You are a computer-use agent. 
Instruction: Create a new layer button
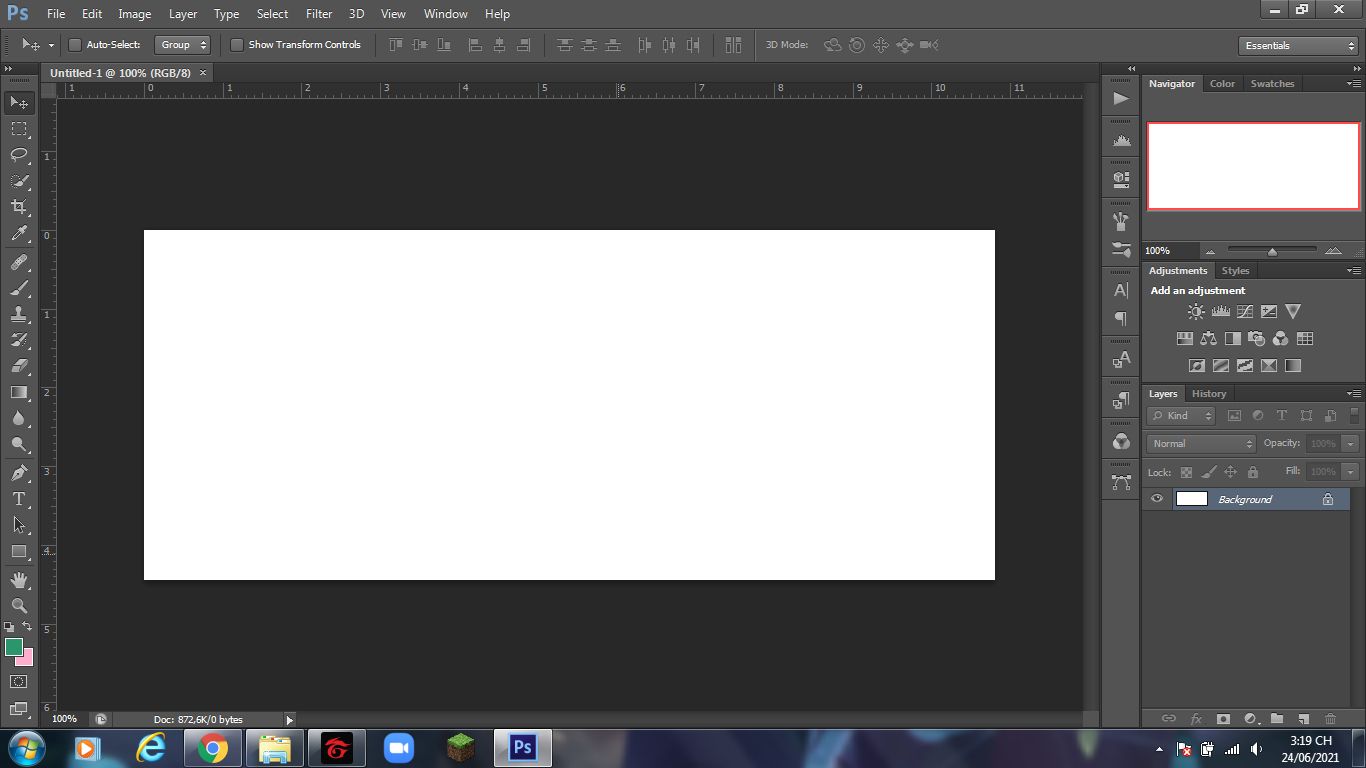coord(1303,719)
